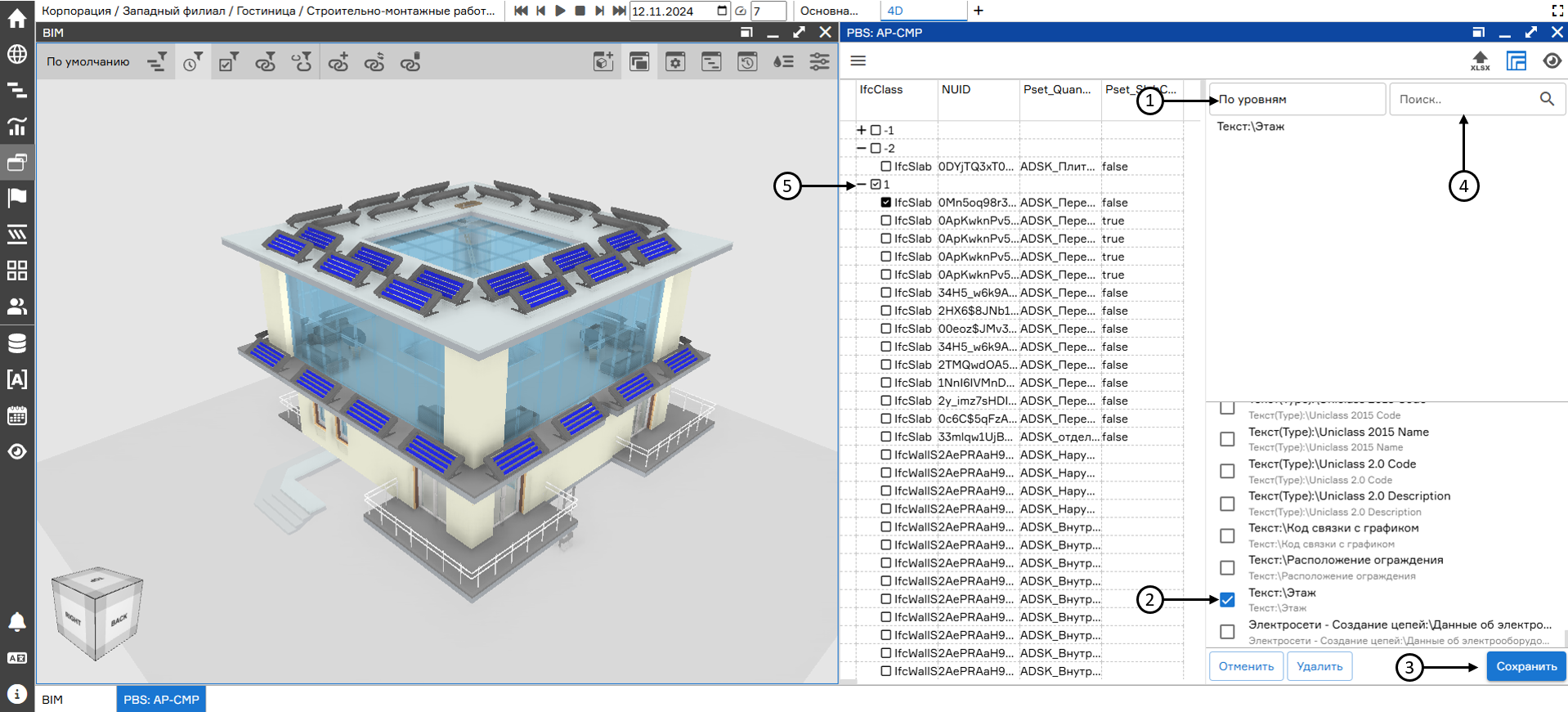Open the info icon in sidebar
Screen dimensions: 1568x712
17,693
